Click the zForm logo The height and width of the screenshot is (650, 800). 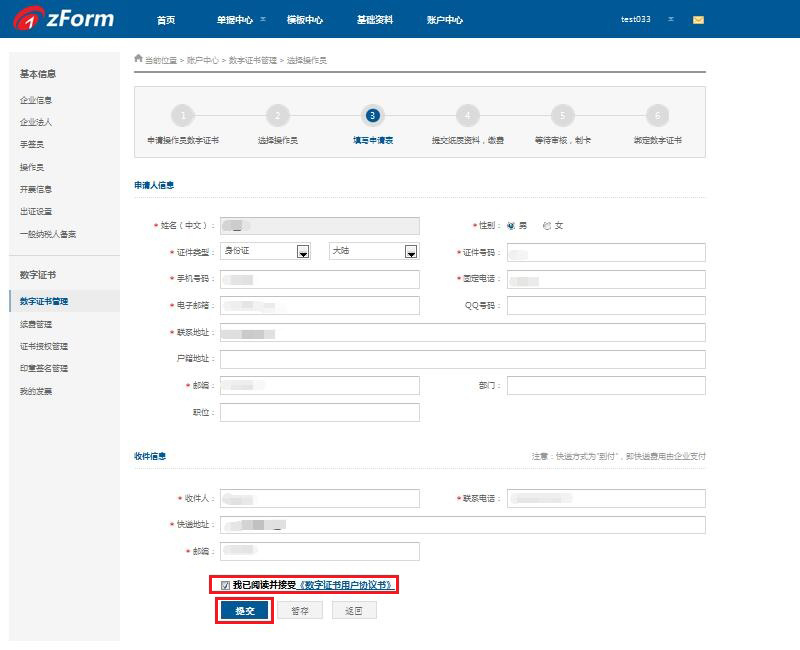point(64,19)
